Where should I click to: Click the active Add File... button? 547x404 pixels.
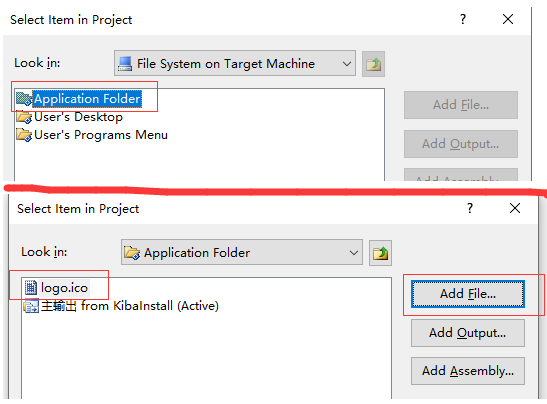tap(467, 294)
